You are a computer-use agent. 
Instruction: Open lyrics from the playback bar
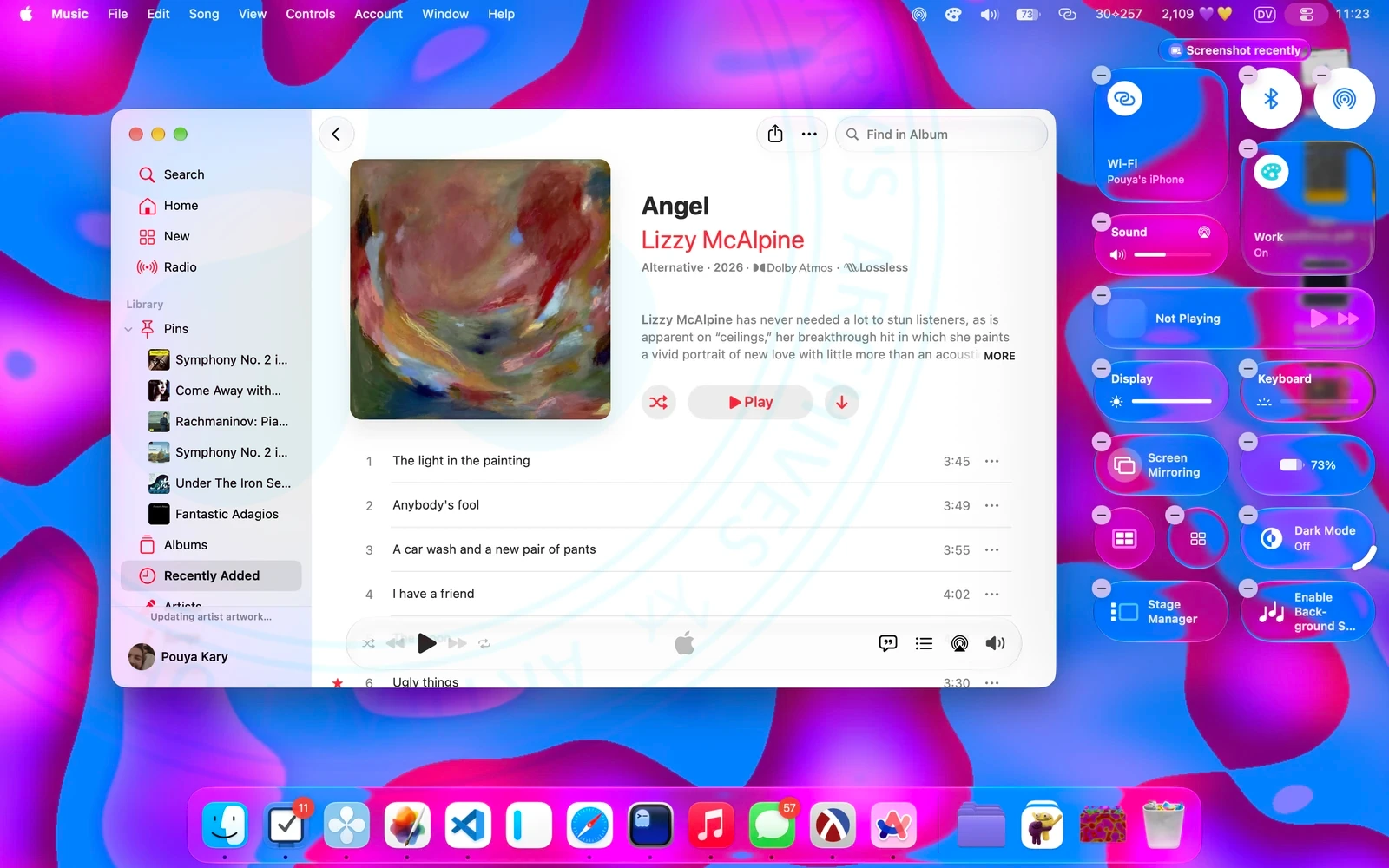[x=887, y=643]
